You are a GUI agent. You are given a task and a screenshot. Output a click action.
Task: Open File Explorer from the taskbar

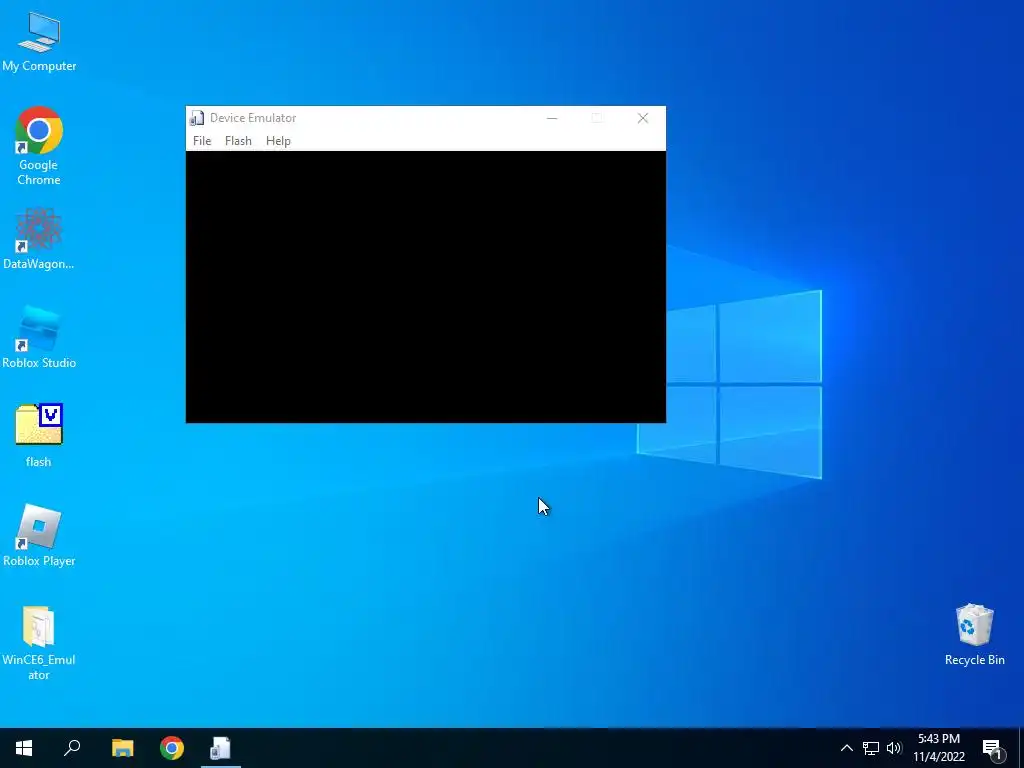[122, 748]
